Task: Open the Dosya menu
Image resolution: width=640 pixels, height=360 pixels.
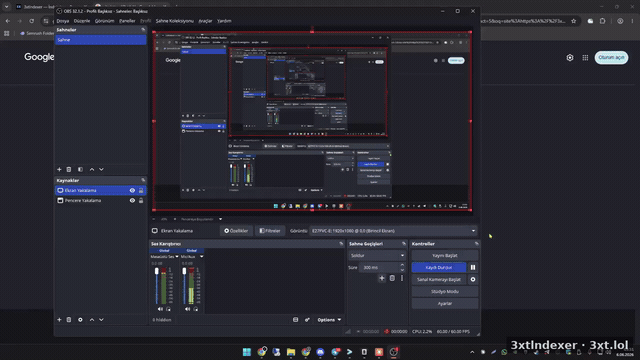Action: coord(62,21)
